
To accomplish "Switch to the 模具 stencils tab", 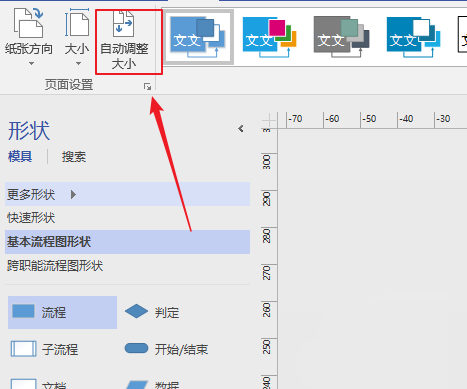I will (x=20, y=156).
